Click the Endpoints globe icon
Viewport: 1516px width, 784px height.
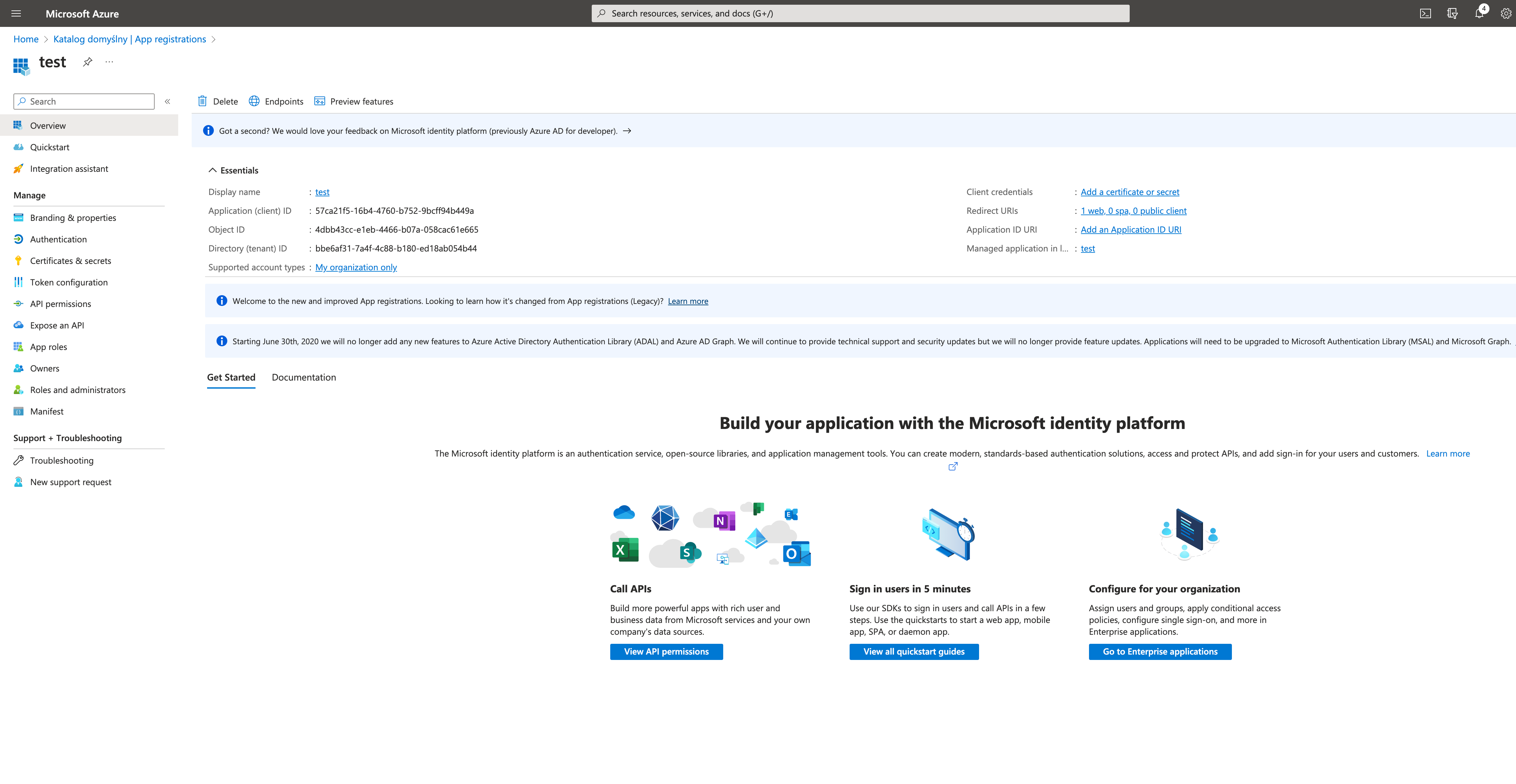pos(254,101)
